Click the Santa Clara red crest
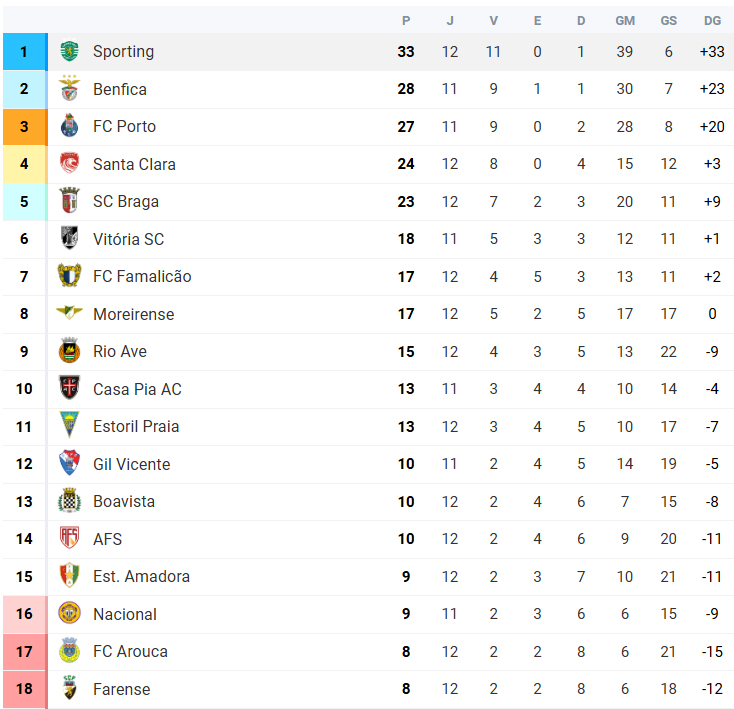This screenshot has height=709, width=734. pos(69,163)
